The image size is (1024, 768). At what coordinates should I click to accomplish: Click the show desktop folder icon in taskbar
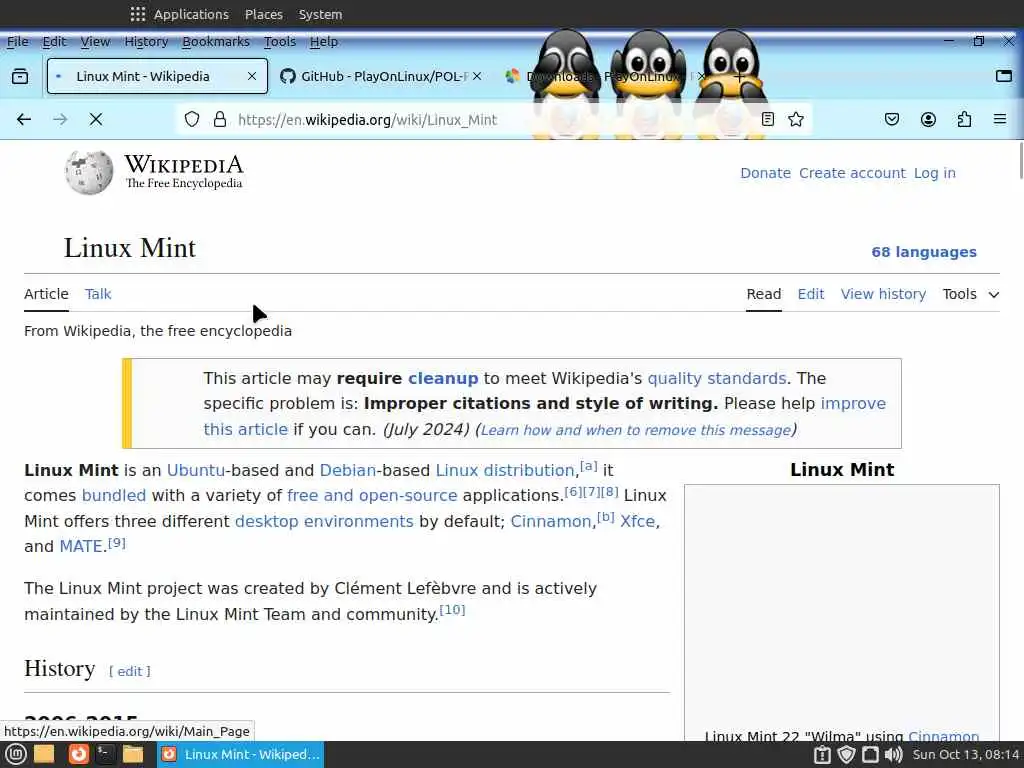coord(44,754)
